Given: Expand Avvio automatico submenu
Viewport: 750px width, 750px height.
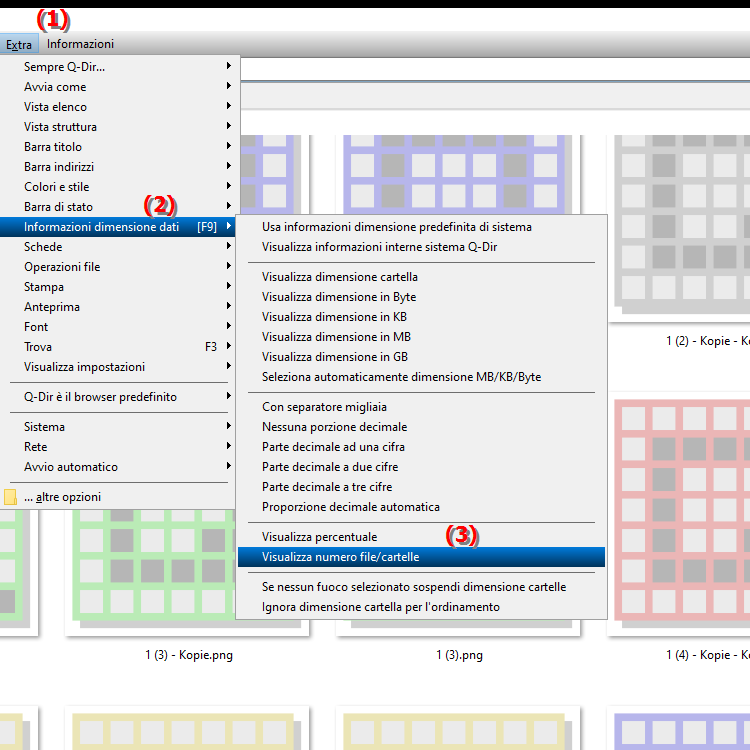Looking at the screenshot, I should [x=70, y=467].
